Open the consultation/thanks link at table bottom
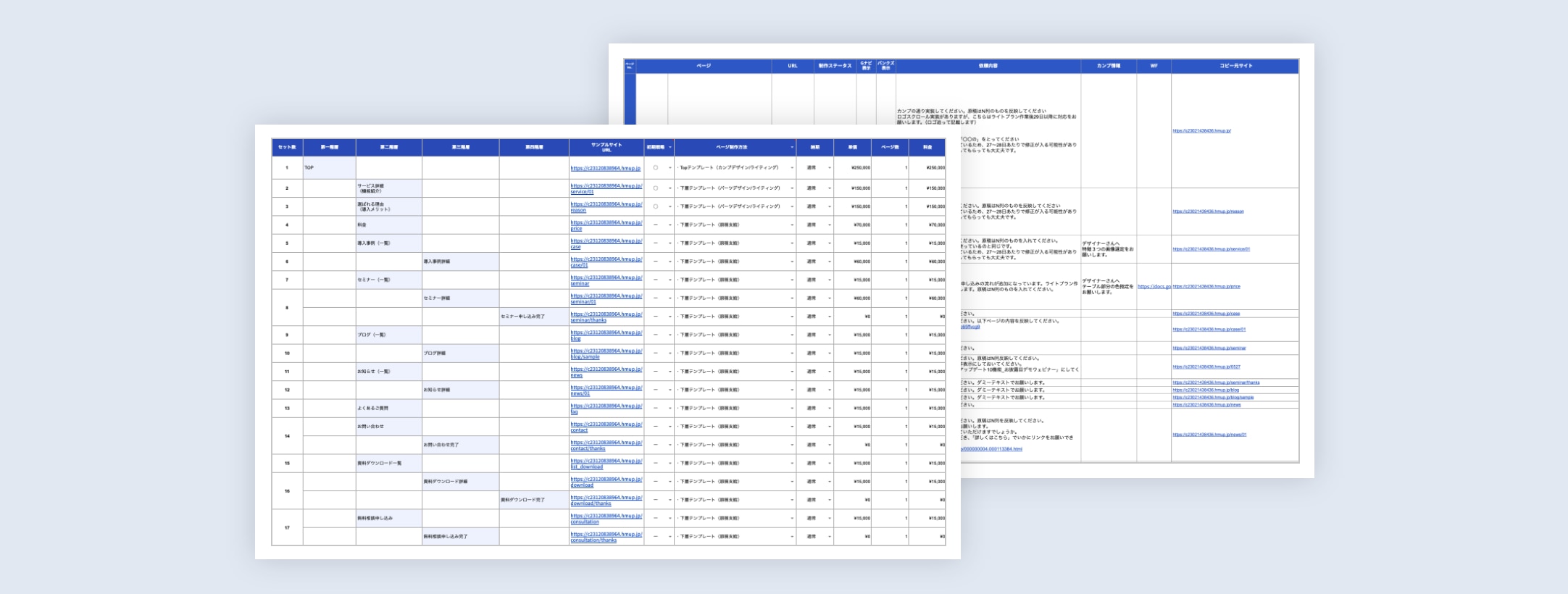Screen dimensions: 1568x594 pos(606,537)
